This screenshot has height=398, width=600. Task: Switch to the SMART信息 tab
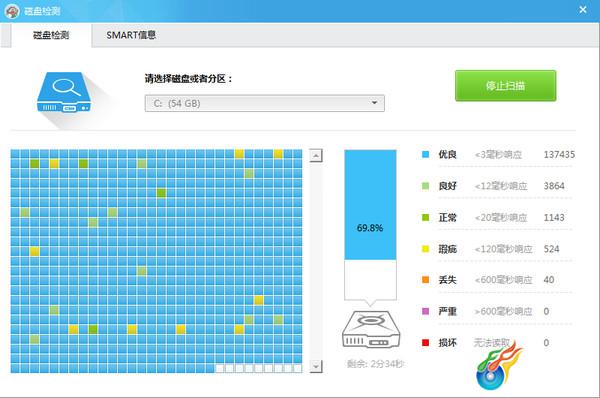(131, 35)
